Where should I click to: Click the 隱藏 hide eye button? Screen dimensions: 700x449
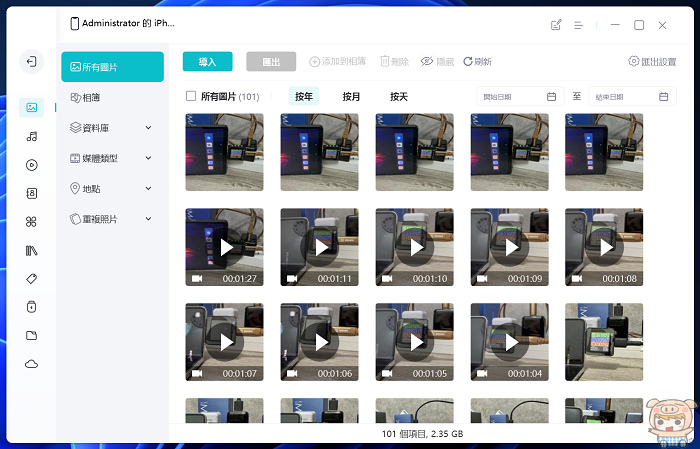pyautogui.click(x=437, y=62)
